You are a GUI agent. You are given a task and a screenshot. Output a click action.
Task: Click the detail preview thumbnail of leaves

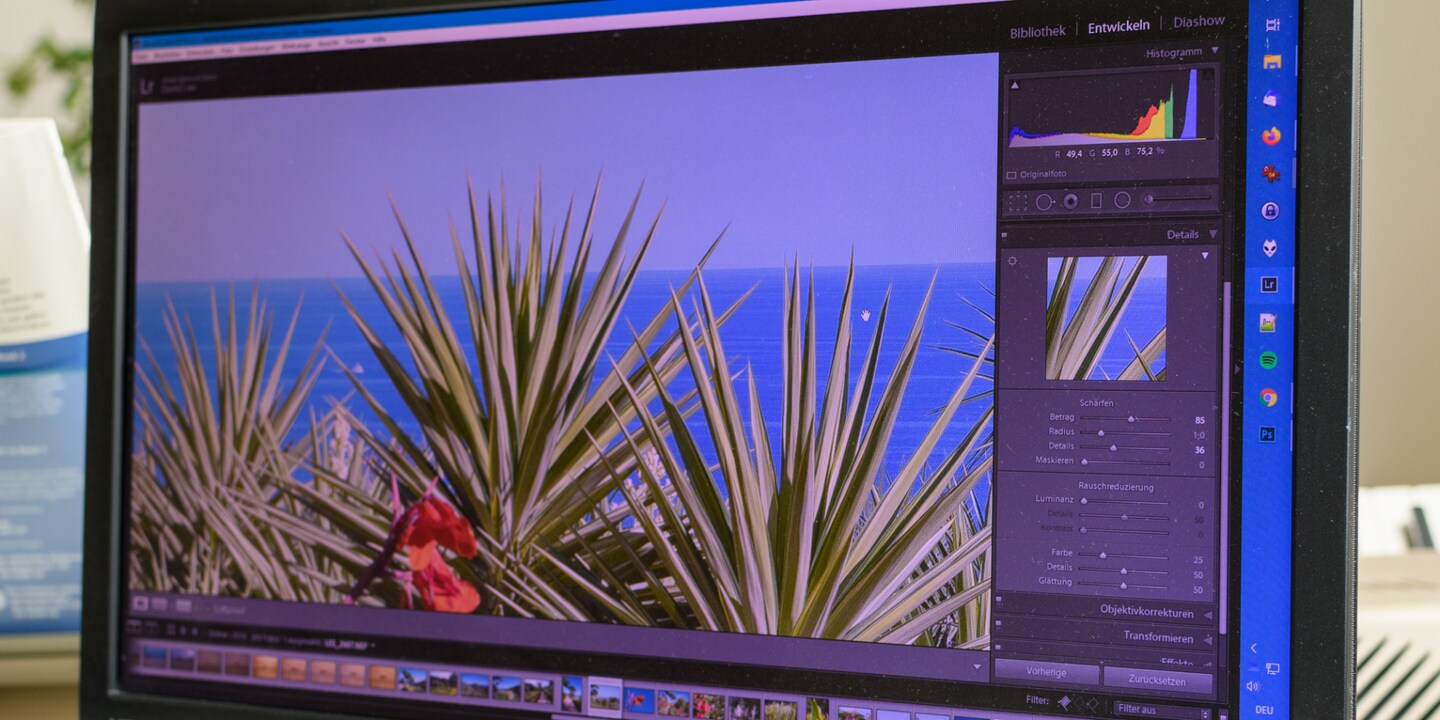1106,318
